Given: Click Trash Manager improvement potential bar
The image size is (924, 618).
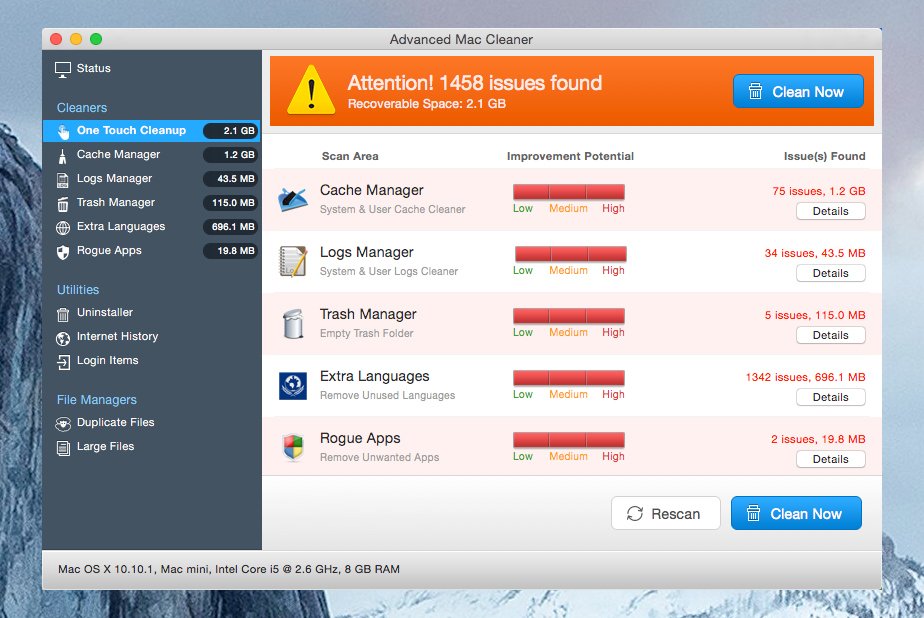Looking at the screenshot, I should (569, 316).
